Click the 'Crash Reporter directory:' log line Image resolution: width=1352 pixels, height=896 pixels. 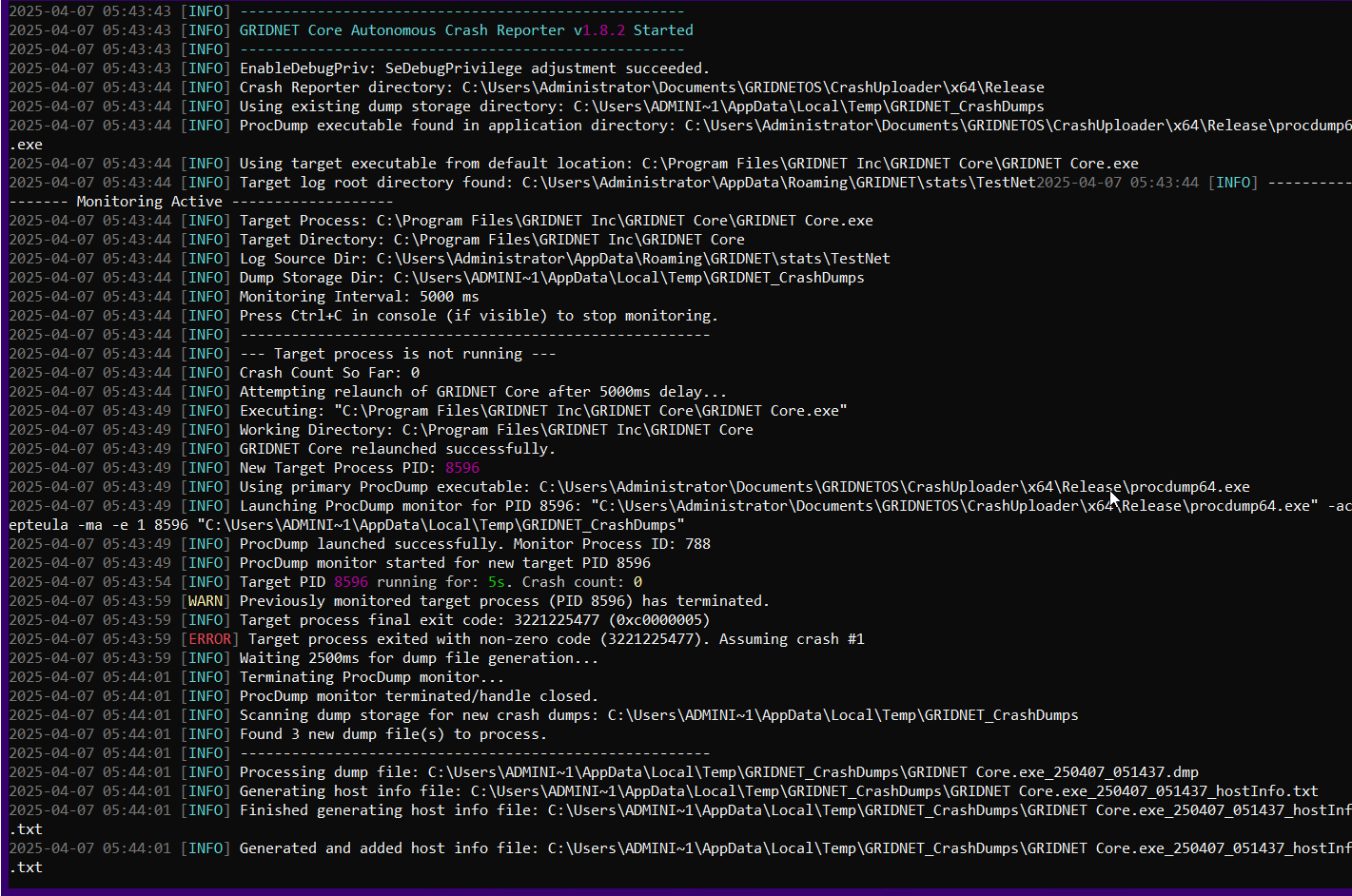tap(642, 88)
